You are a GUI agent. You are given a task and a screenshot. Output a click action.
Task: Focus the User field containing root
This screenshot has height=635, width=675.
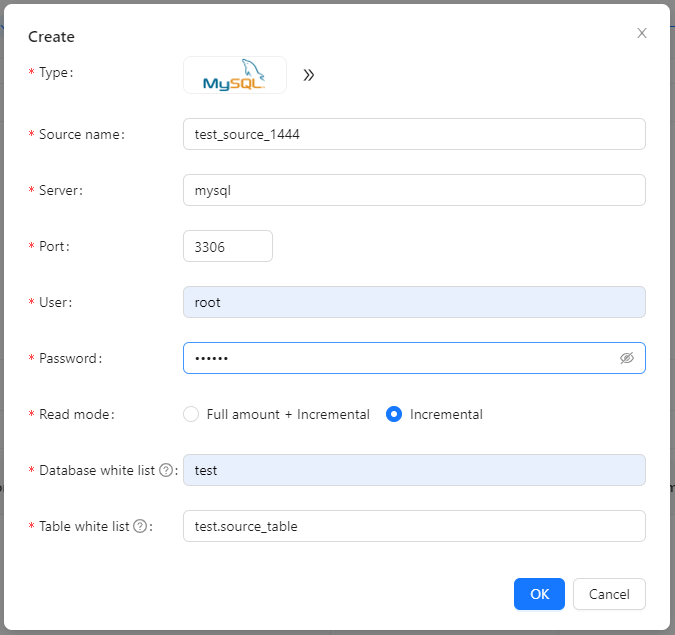pos(414,302)
